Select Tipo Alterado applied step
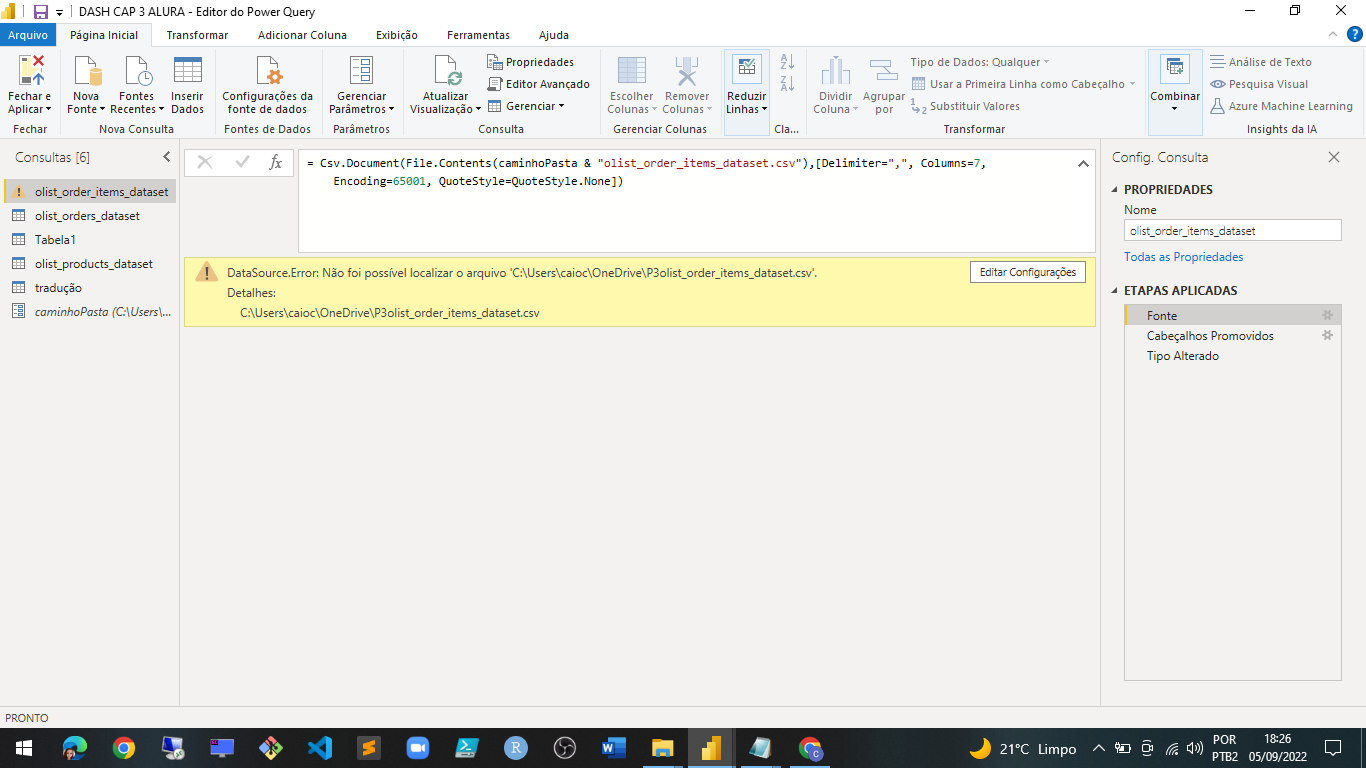 point(1232,356)
